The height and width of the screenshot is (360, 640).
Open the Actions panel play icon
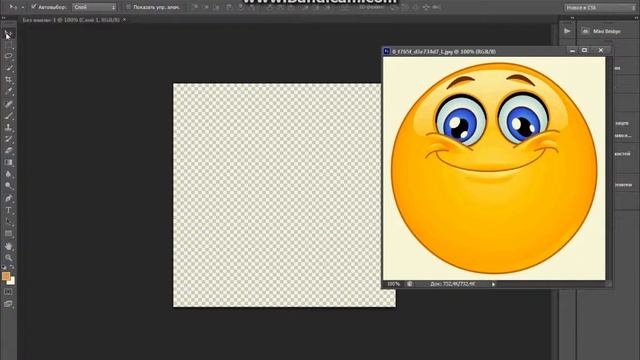pos(567,31)
